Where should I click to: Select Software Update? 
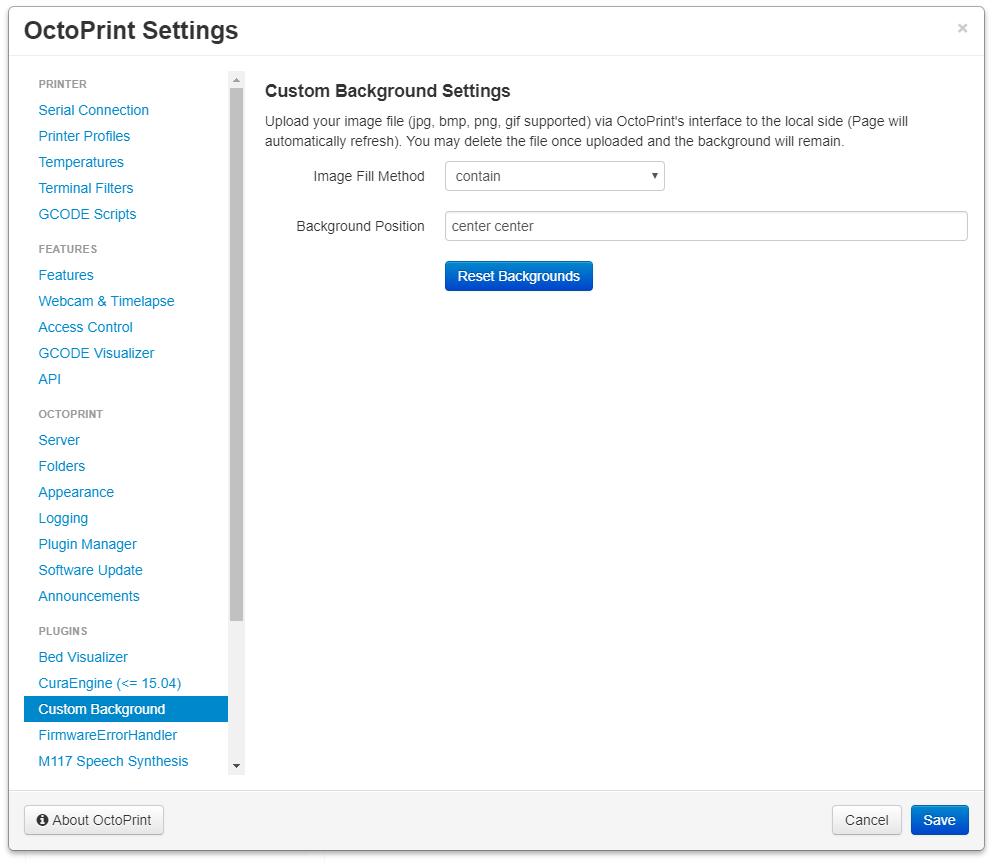(90, 570)
